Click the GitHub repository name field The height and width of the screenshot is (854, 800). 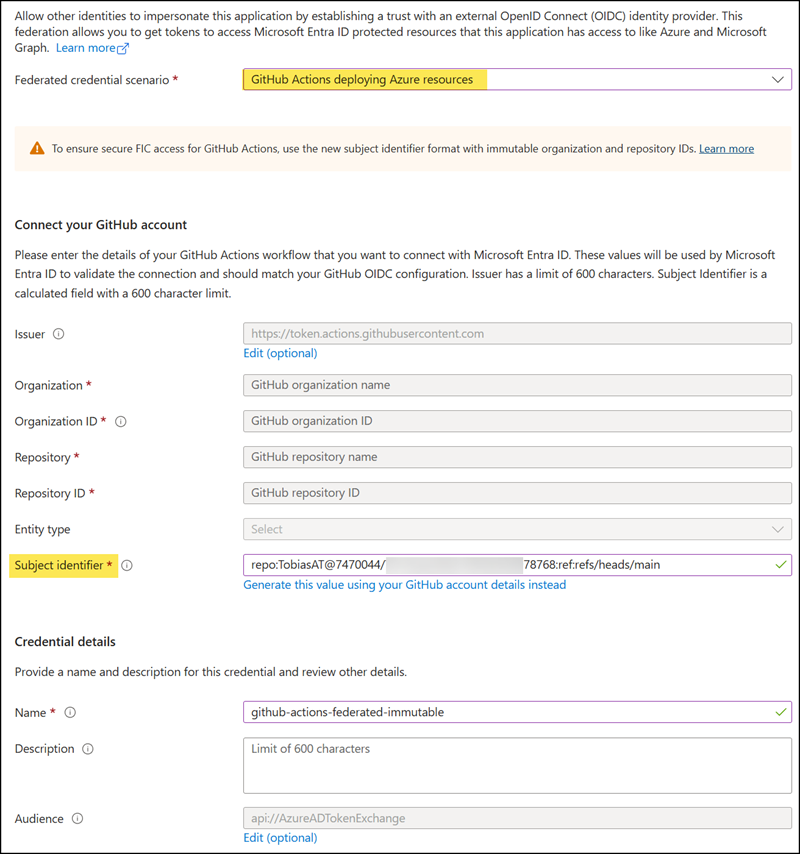[517, 457]
